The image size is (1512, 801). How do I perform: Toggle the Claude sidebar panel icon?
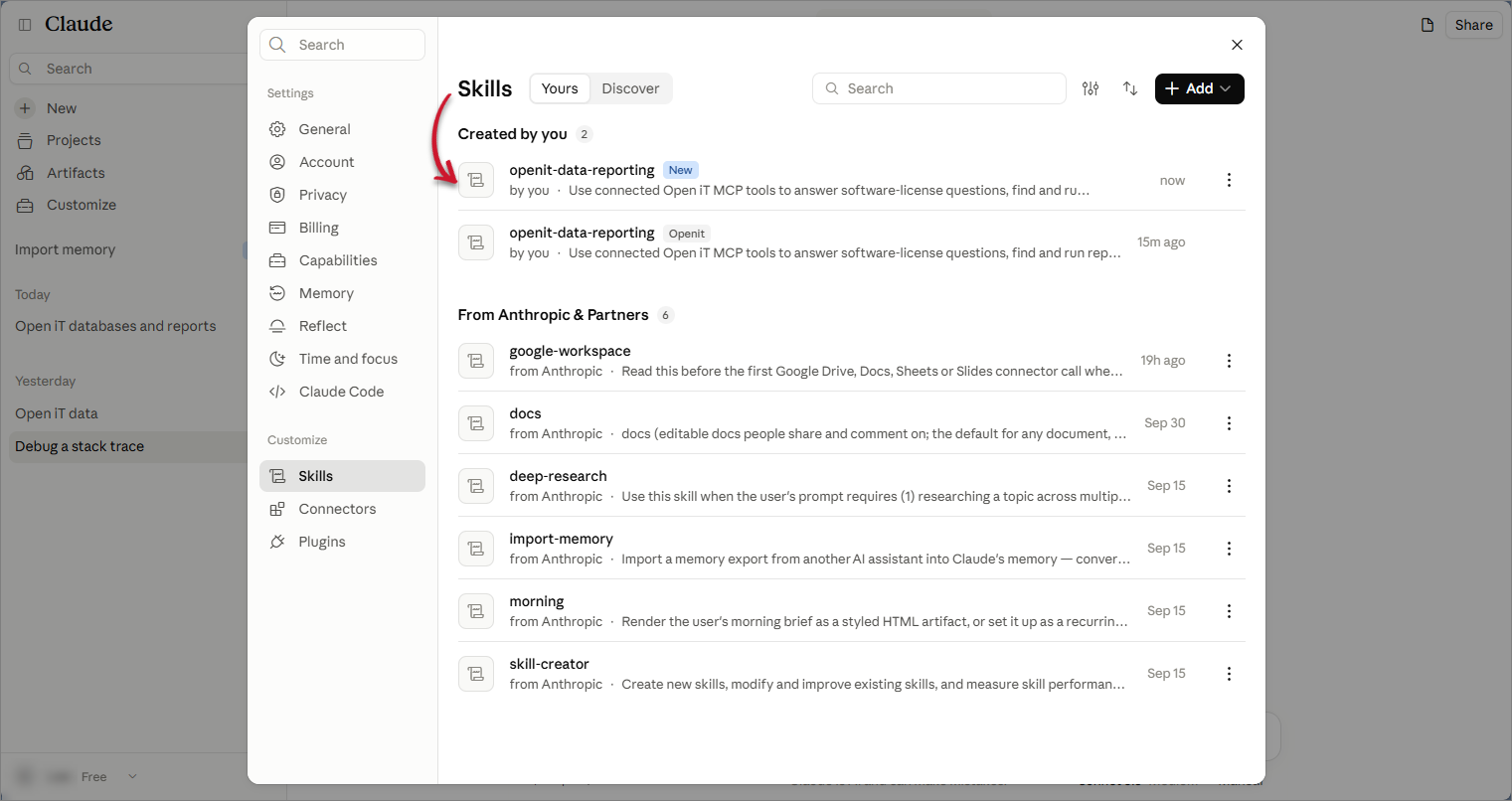click(x=25, y=24)
